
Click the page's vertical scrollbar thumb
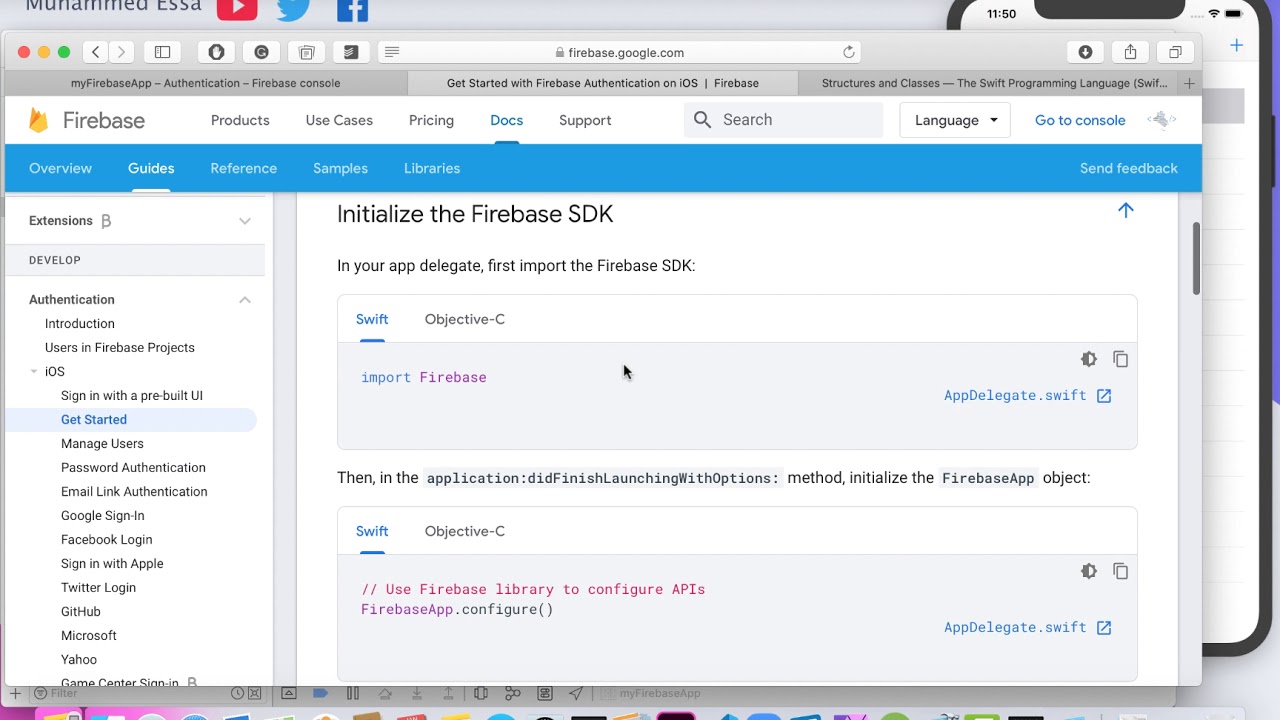pyautogui.click(x=1196, y=258)
